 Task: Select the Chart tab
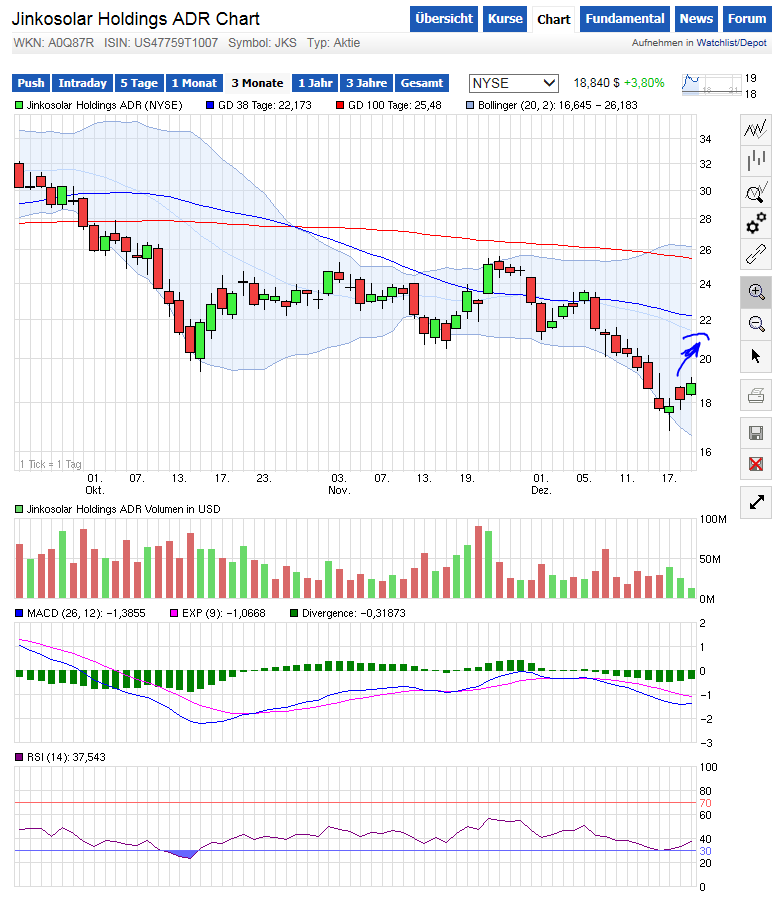click(553, 20)
